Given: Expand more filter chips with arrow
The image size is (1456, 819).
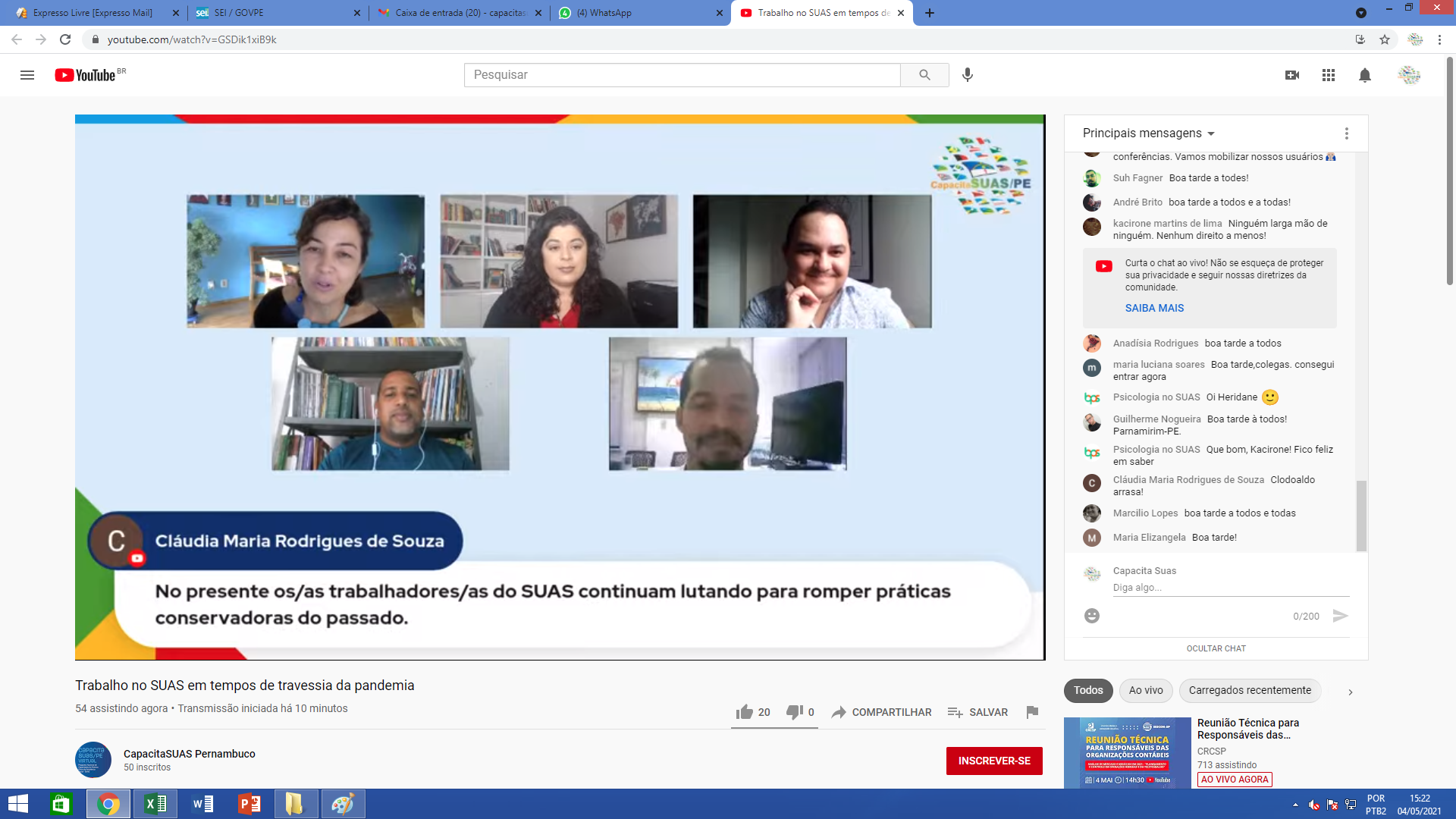Looking at the screenshot, I should coord(1350,692).
